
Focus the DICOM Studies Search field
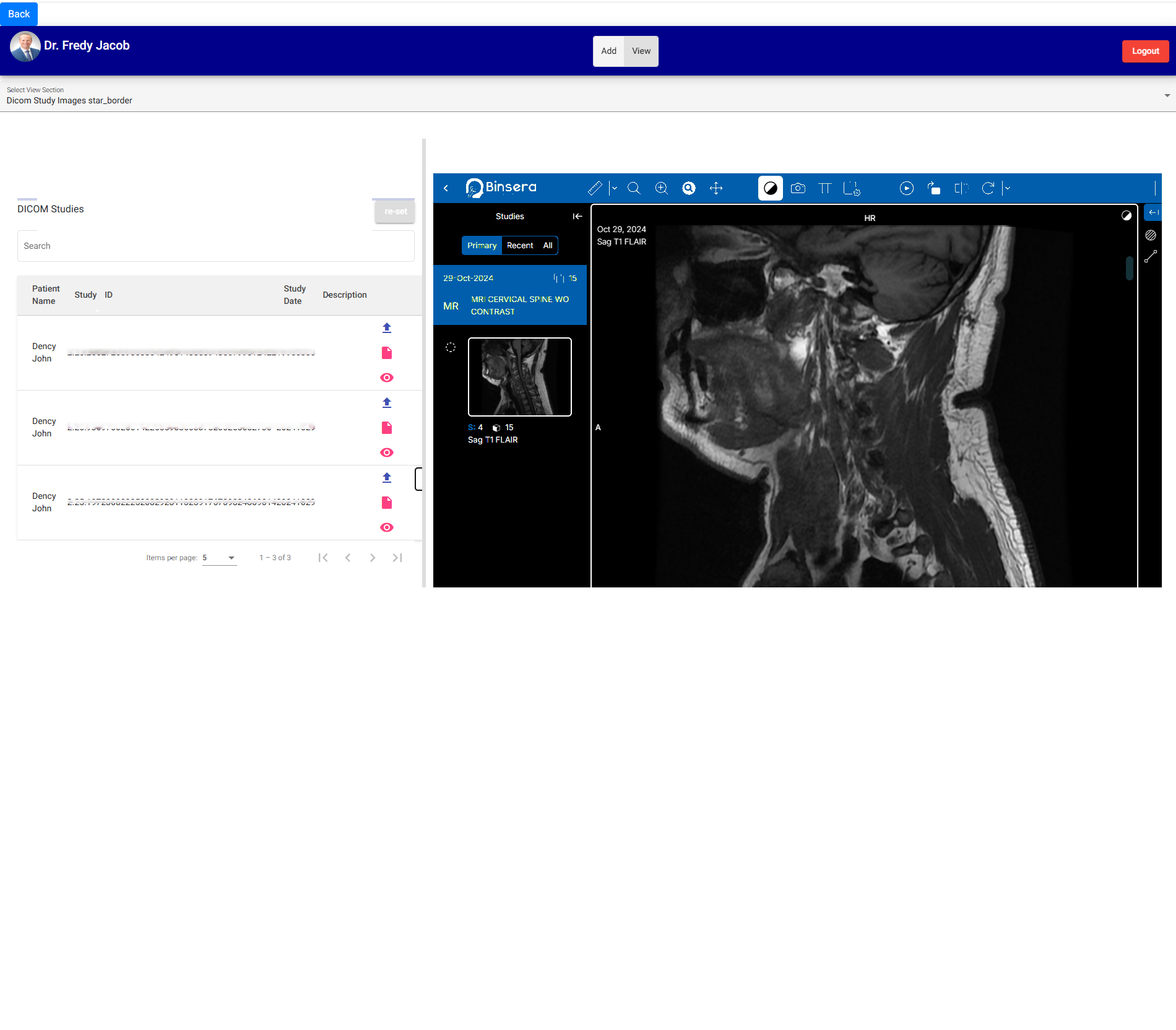[216, 246]
